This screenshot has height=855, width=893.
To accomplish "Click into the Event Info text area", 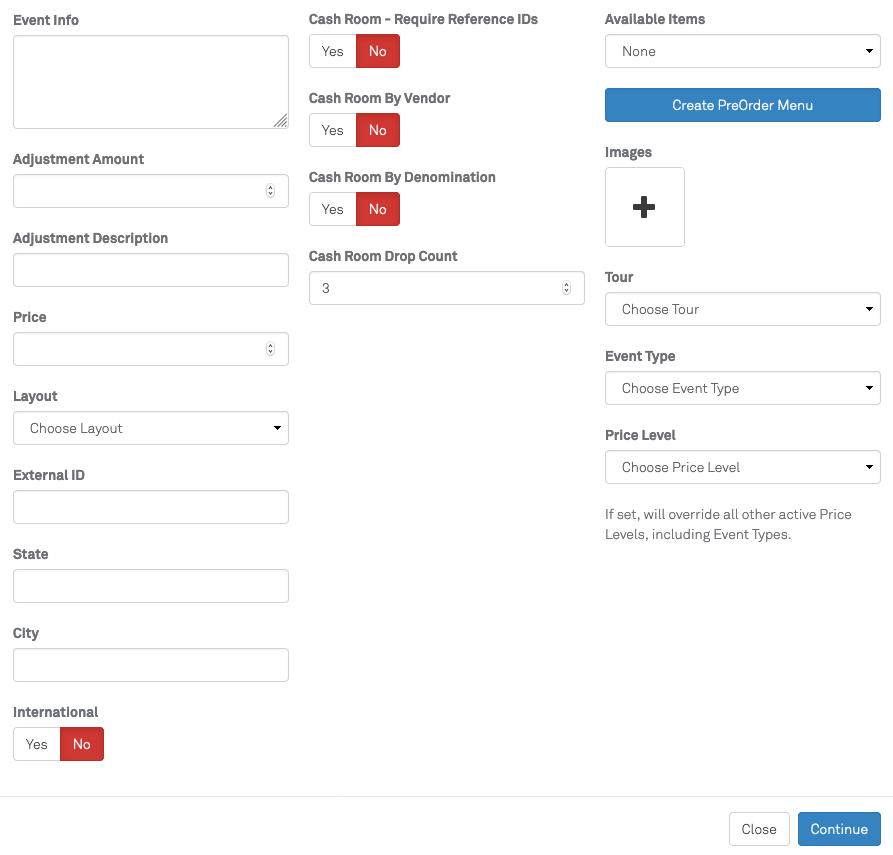I will pyautogui.click(x=150, y=82).
